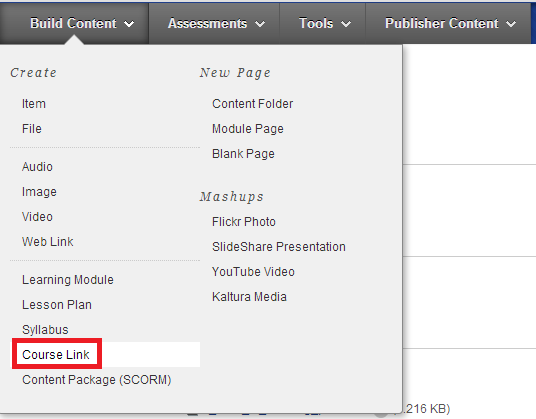Select Content Package (SCORM)
This screenshot has height=419, width=536.
[x=97, y=380]
